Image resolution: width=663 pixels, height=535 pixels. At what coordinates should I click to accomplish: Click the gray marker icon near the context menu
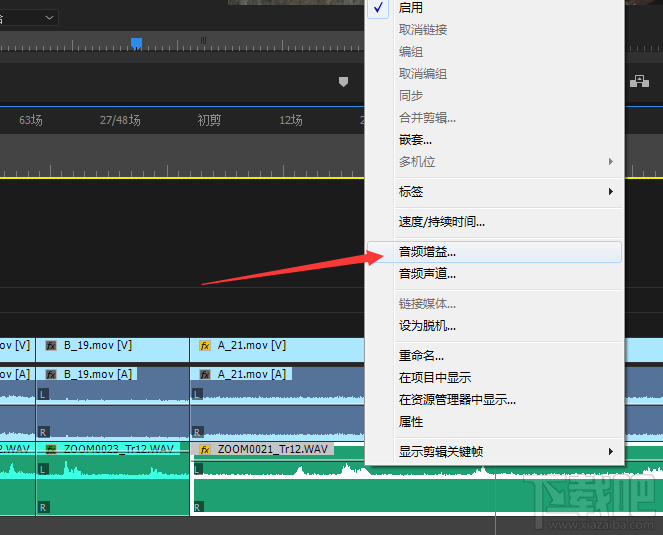(x=343, y=82)
